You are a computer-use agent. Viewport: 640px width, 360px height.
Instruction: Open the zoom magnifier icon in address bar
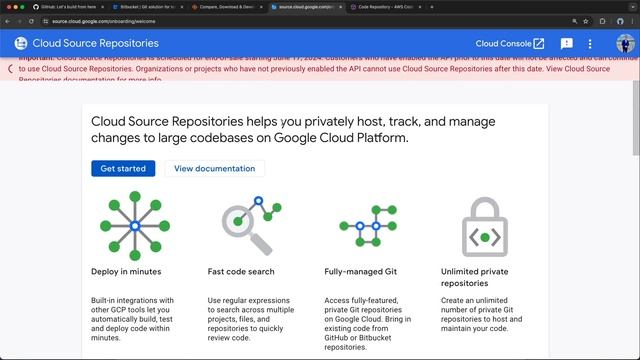(x=575, y=21)
